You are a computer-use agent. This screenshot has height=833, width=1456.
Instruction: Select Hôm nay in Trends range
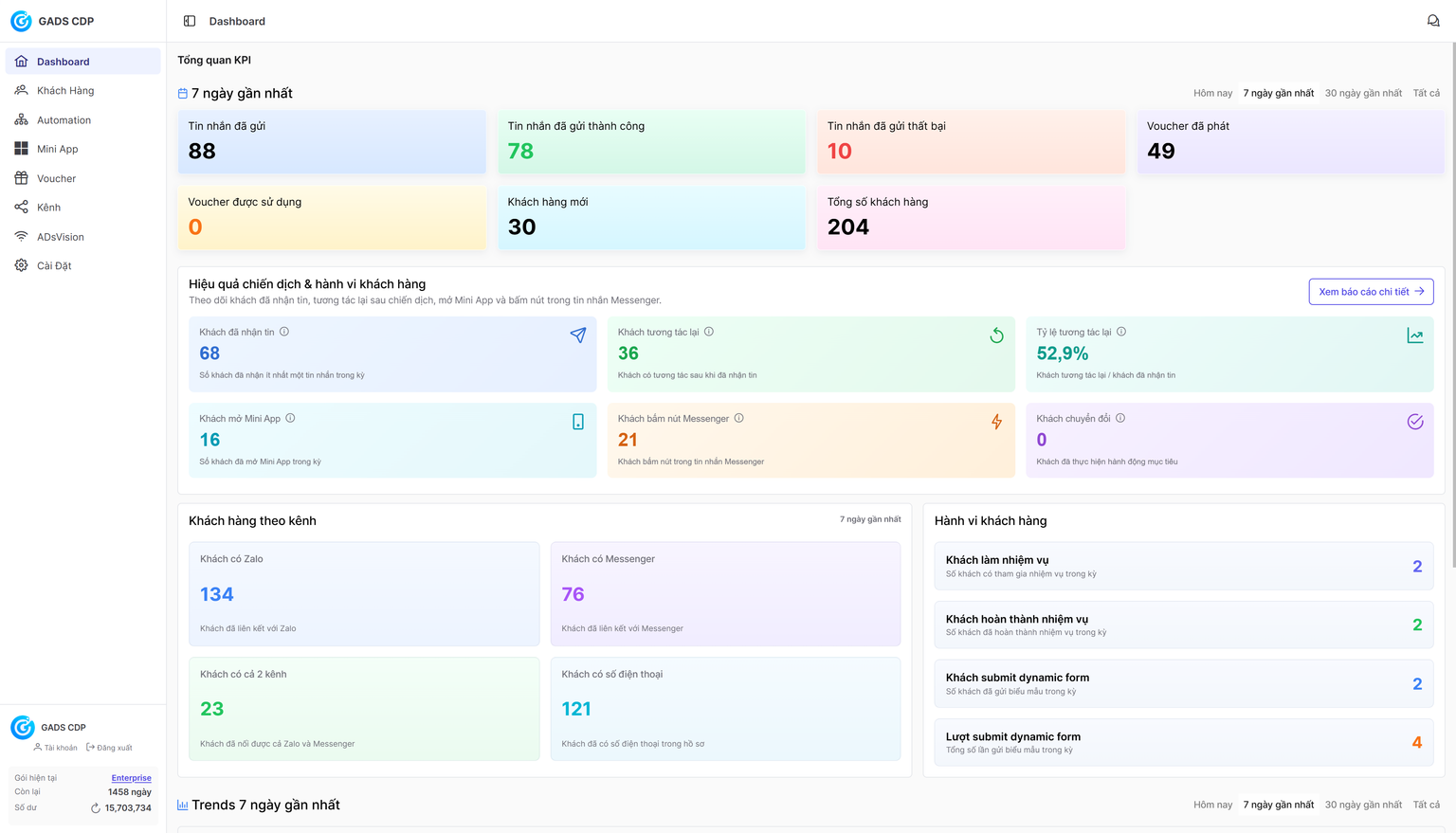[1212, 805]
